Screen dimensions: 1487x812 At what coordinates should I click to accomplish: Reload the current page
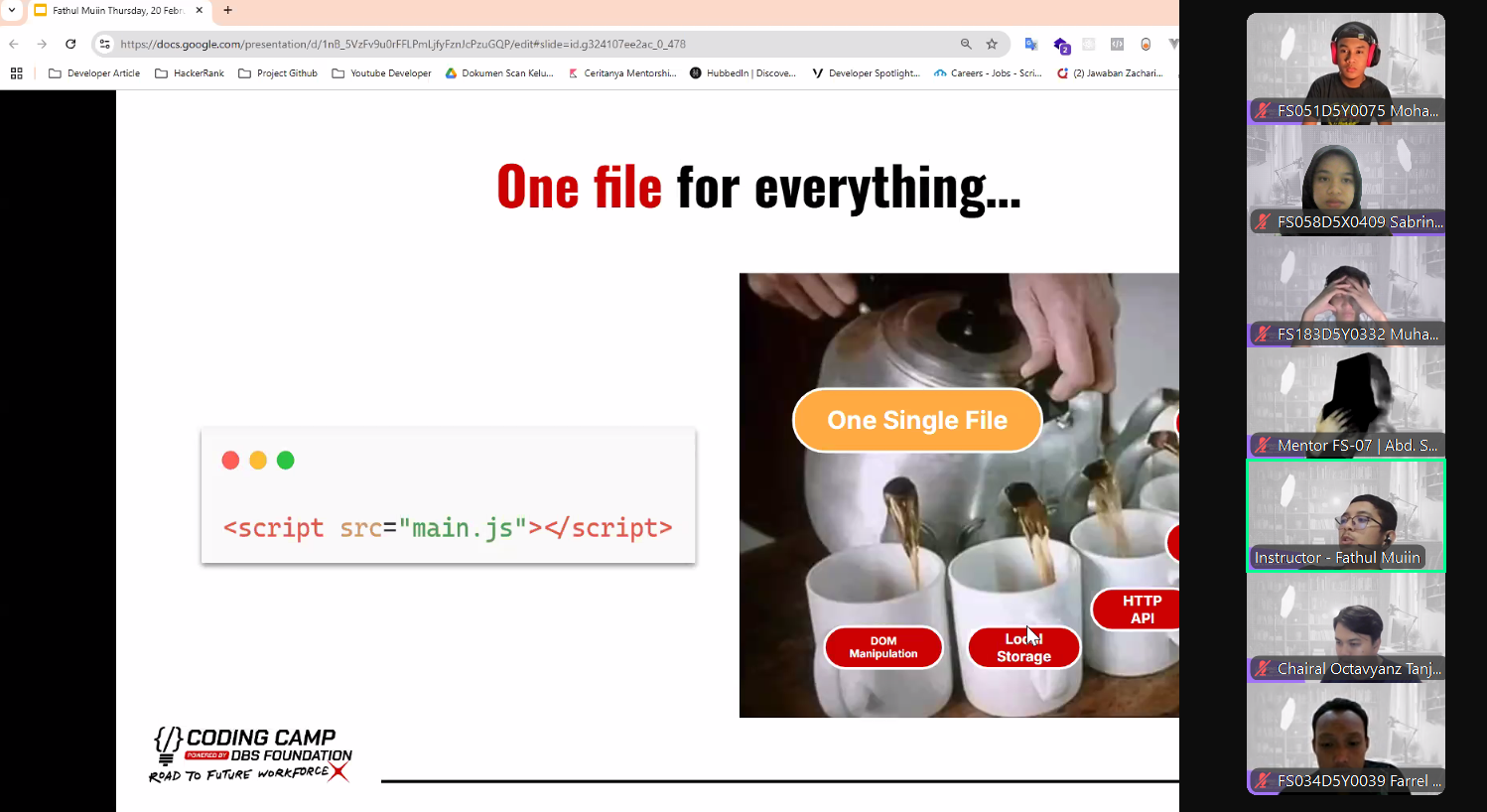(70, 44)
